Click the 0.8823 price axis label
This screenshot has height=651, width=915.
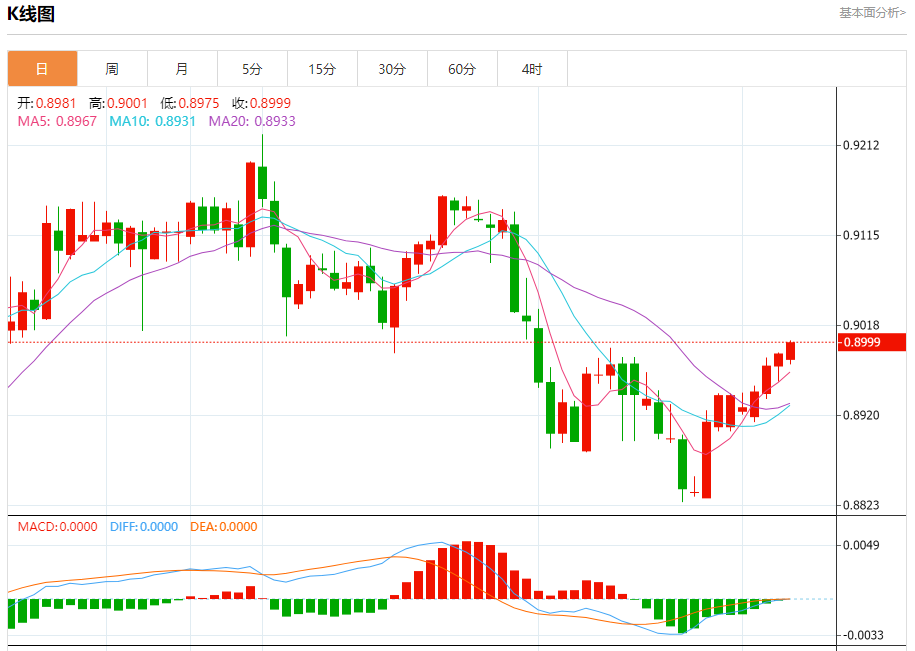pos(861,505)
